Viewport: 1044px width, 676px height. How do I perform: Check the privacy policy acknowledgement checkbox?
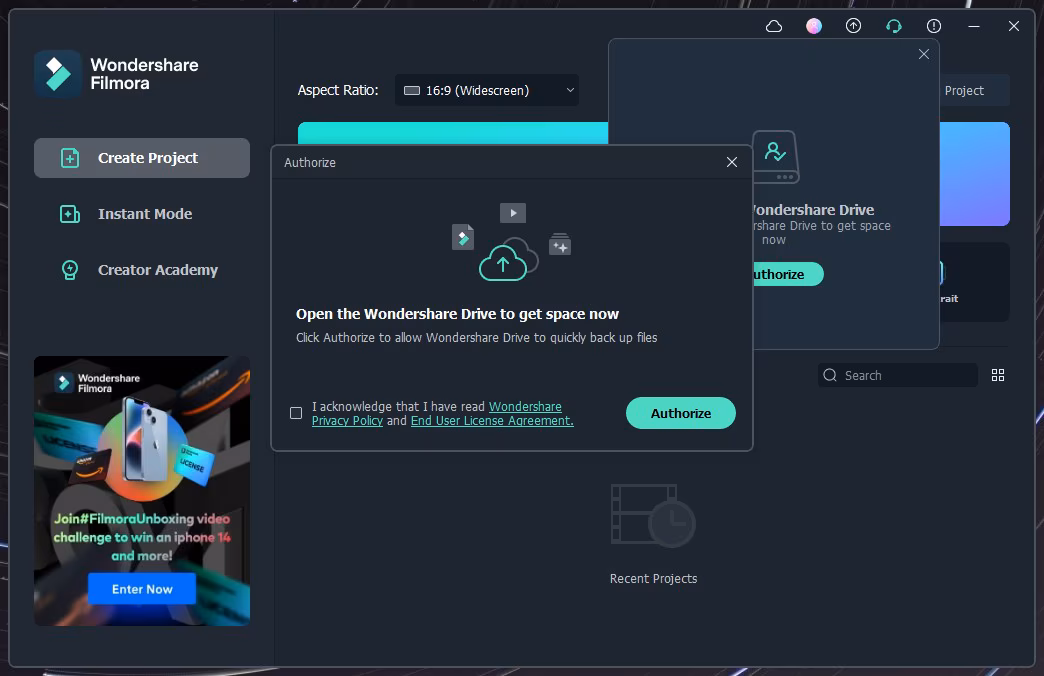pos(296,413)
